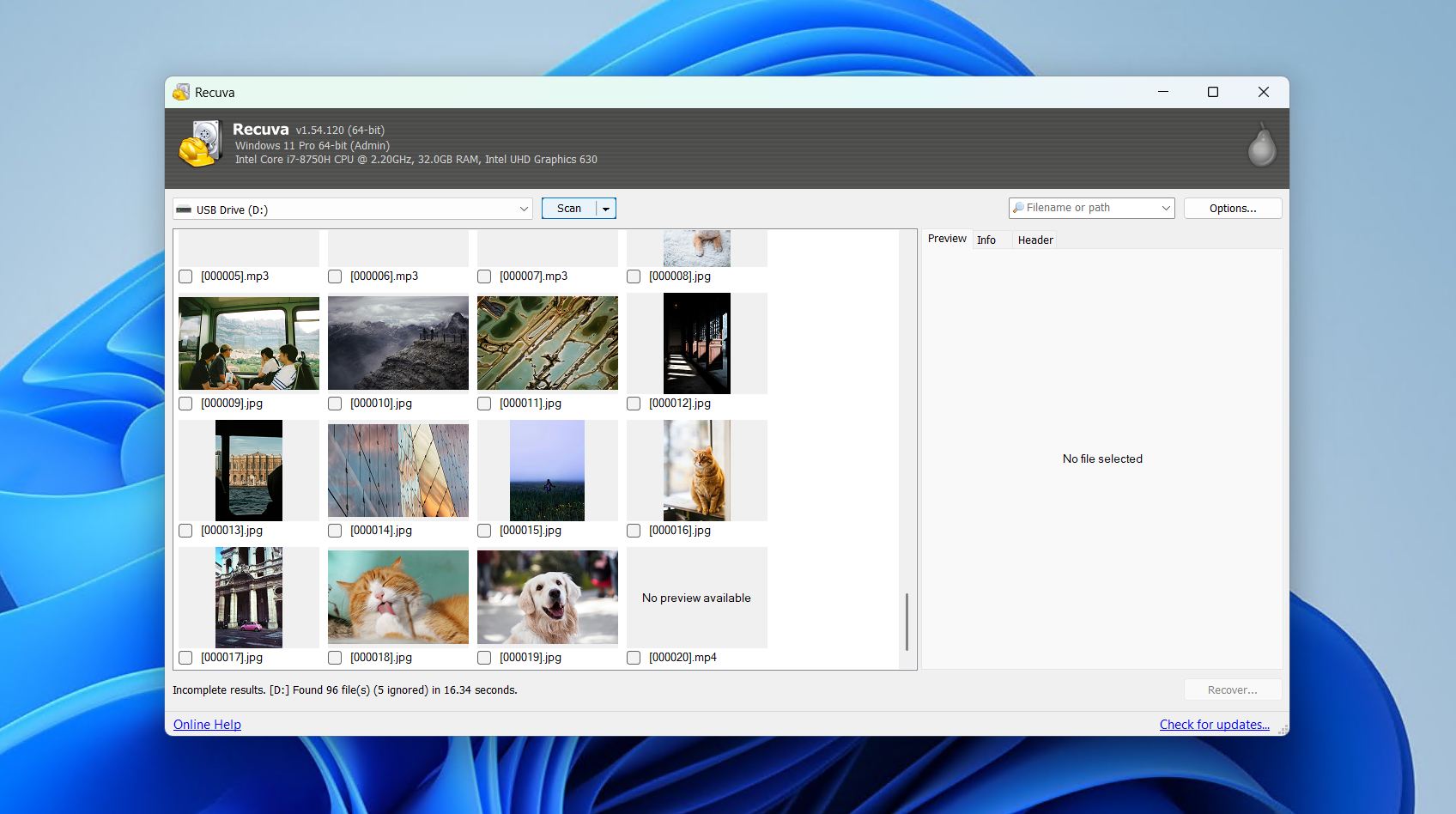Viewport: 1456px width, 814px height.
Task: Select the train passengers [000009].jpg thumbnail
Action: 248,343
